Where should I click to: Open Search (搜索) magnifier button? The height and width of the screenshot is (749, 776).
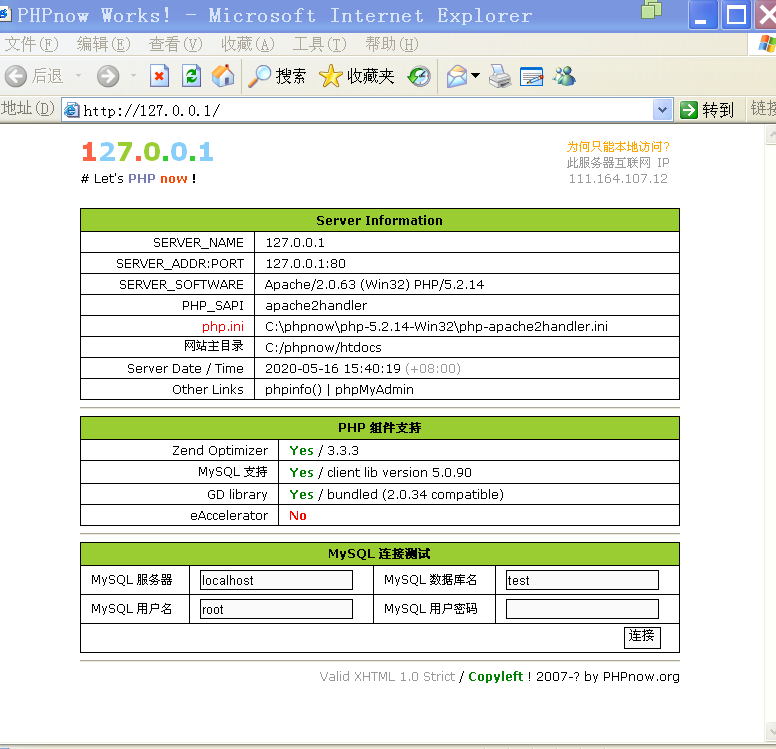[x=276, y=76]
